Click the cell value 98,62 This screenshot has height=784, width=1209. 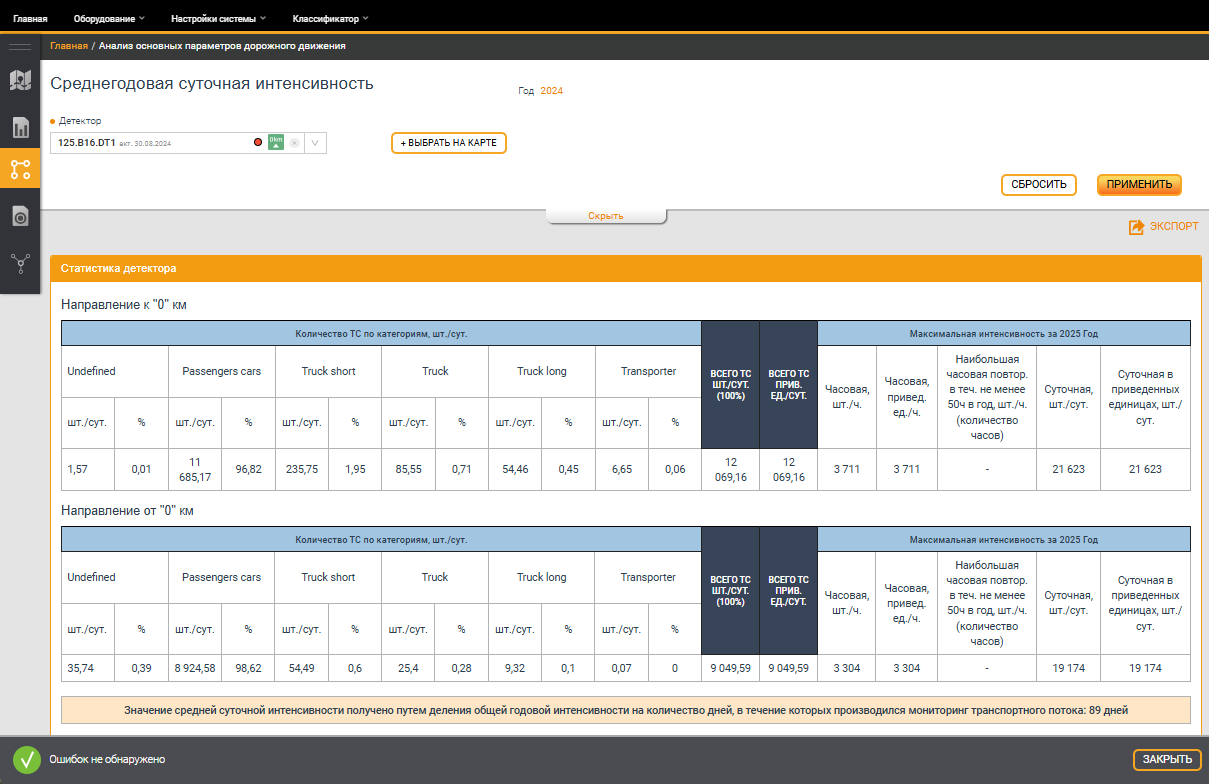(248, 668)
